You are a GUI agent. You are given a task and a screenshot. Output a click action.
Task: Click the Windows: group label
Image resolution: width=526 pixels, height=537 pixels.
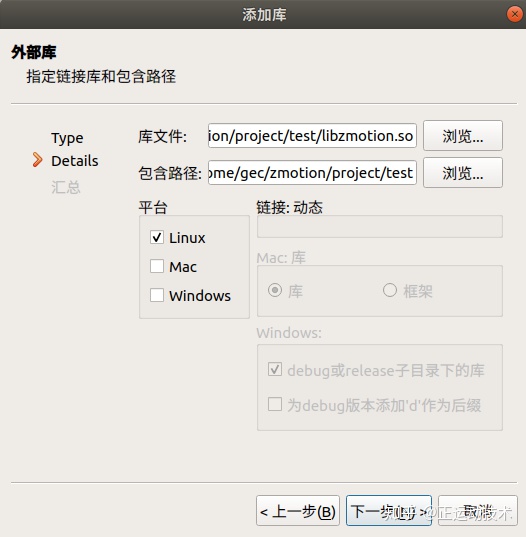289,333
